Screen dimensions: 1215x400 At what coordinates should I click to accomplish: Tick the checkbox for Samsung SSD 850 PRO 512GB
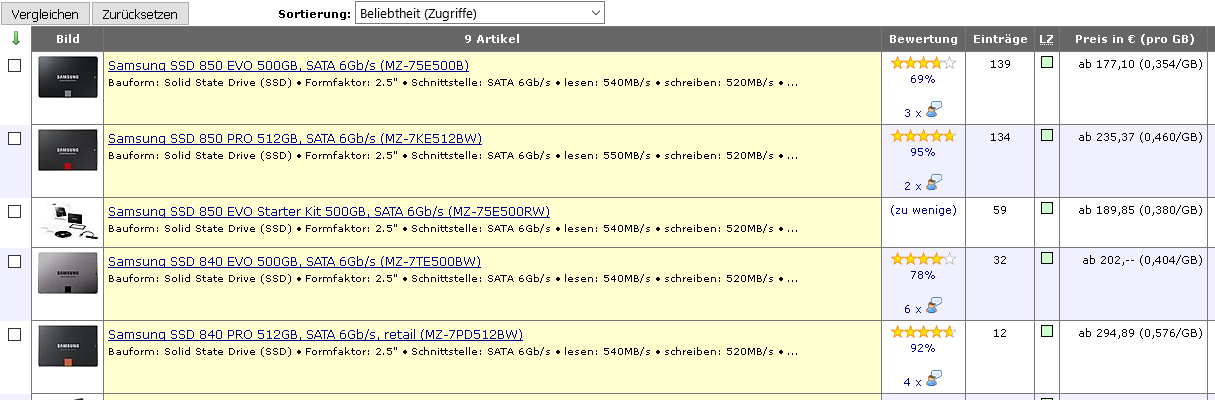14,138
